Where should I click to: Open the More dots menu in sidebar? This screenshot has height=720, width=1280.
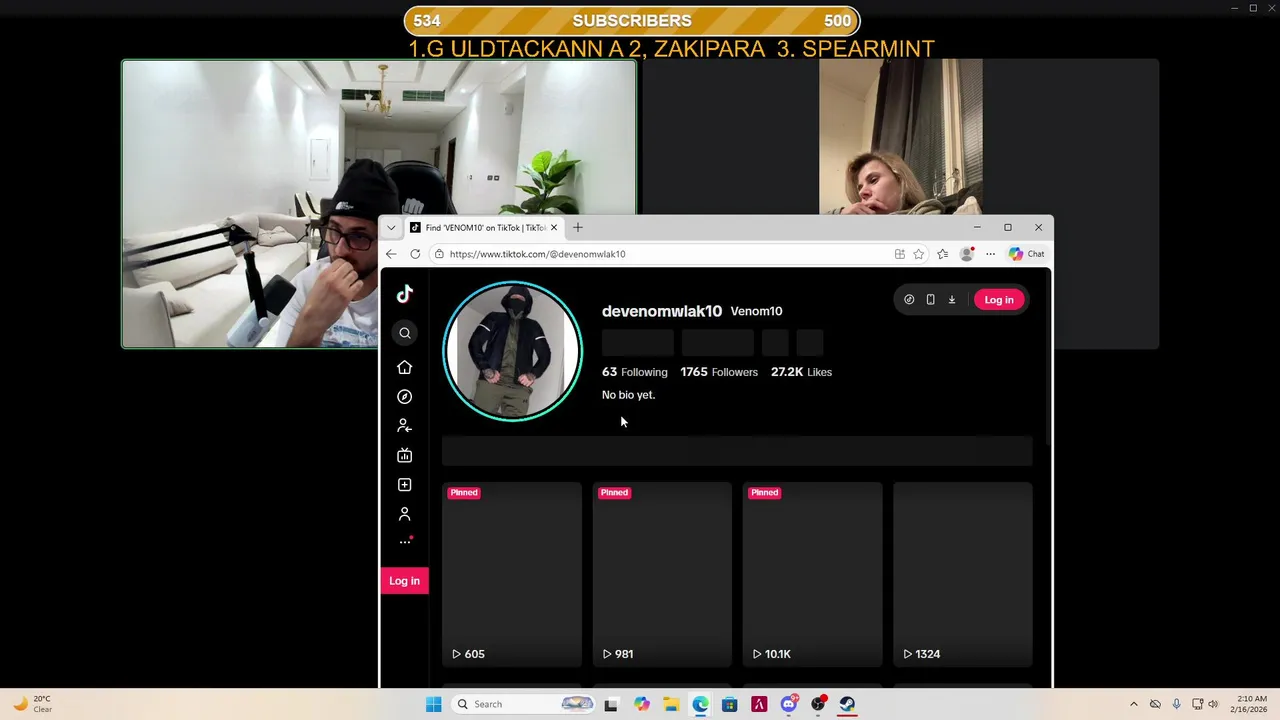point(405,542)
